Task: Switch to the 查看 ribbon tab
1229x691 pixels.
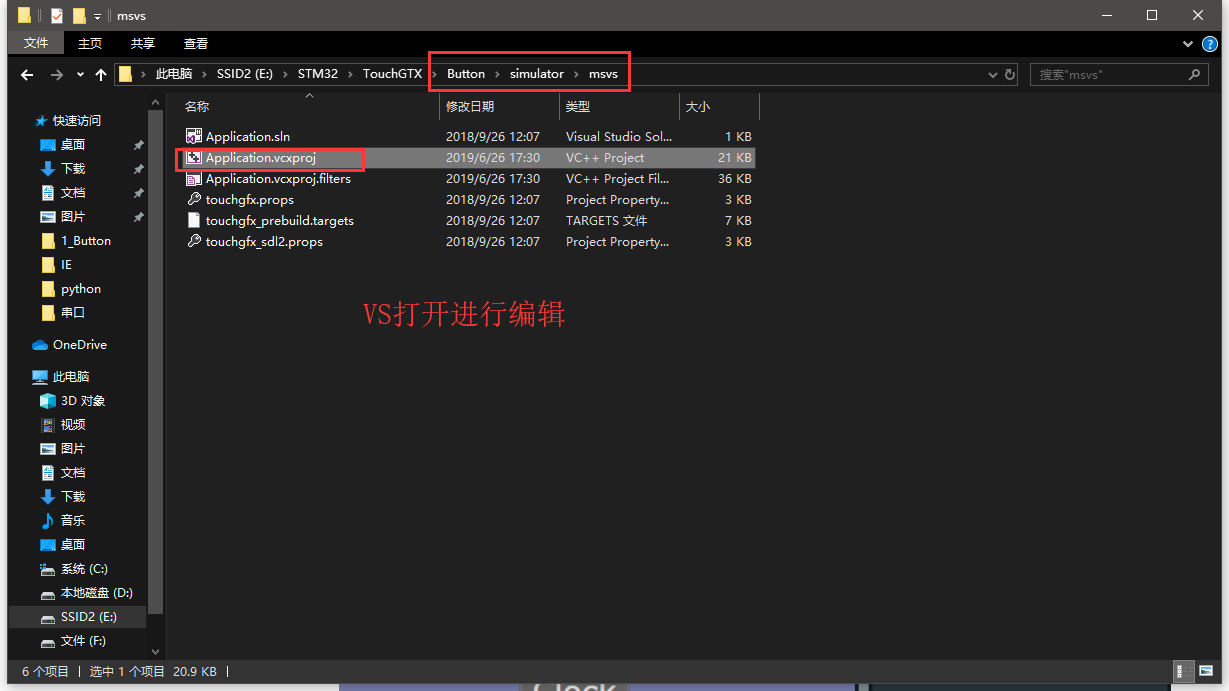Action: (196, 43)
